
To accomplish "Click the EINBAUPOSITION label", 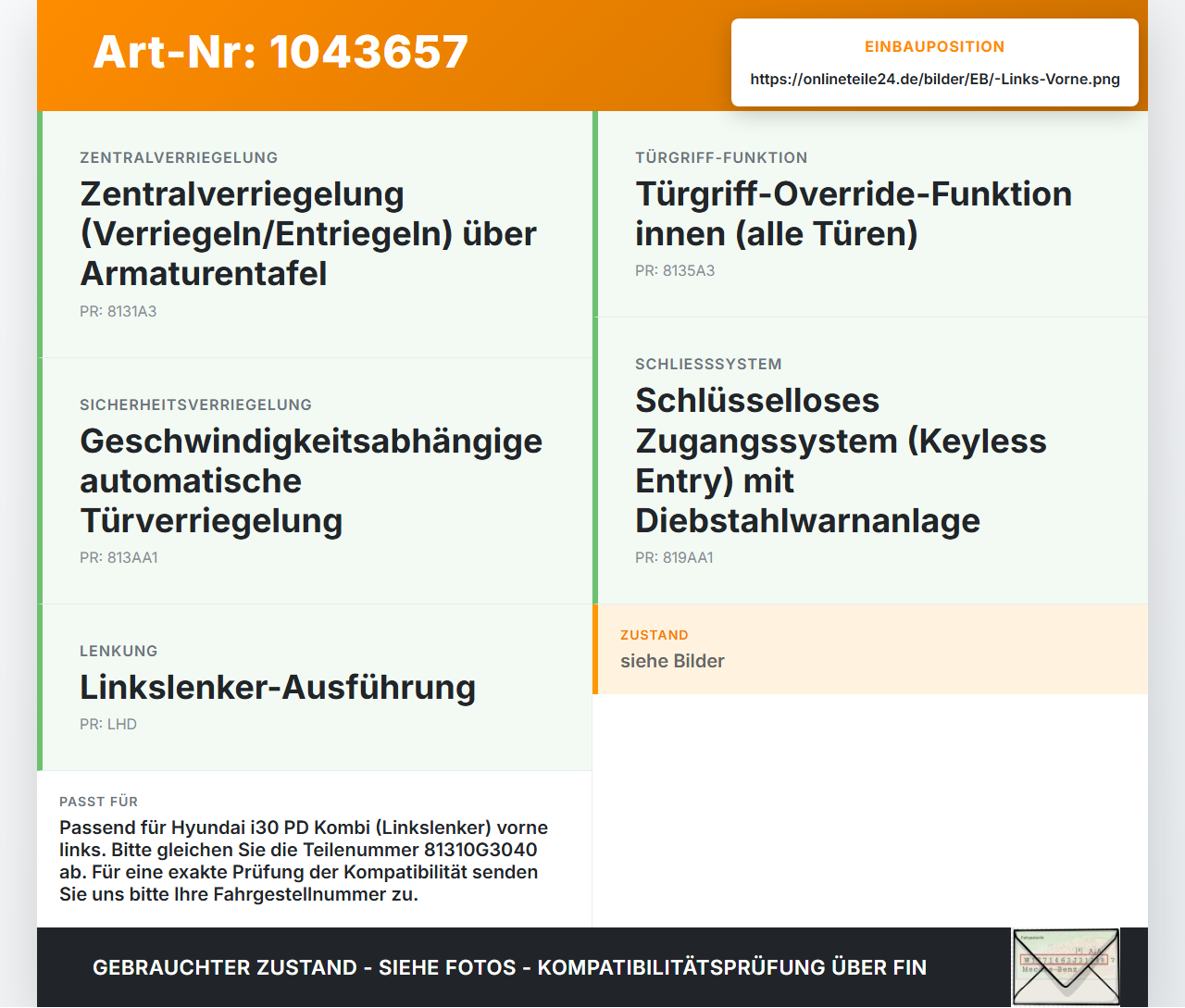I will (935, 47).
